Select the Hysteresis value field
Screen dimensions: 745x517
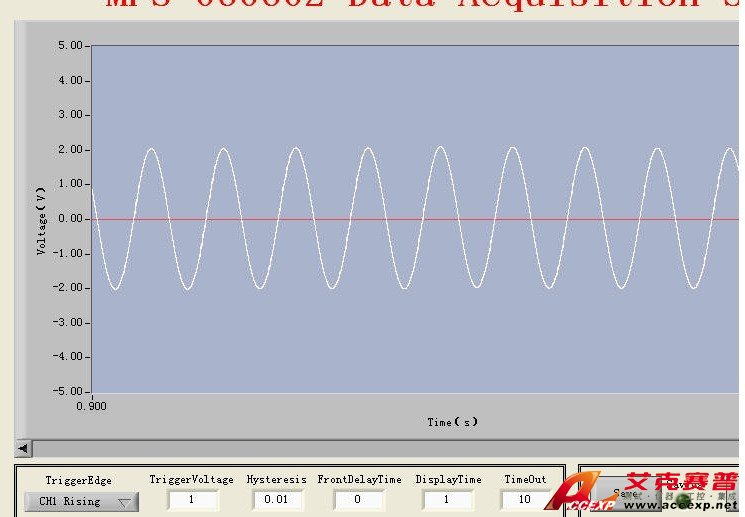tap(276, 499)
